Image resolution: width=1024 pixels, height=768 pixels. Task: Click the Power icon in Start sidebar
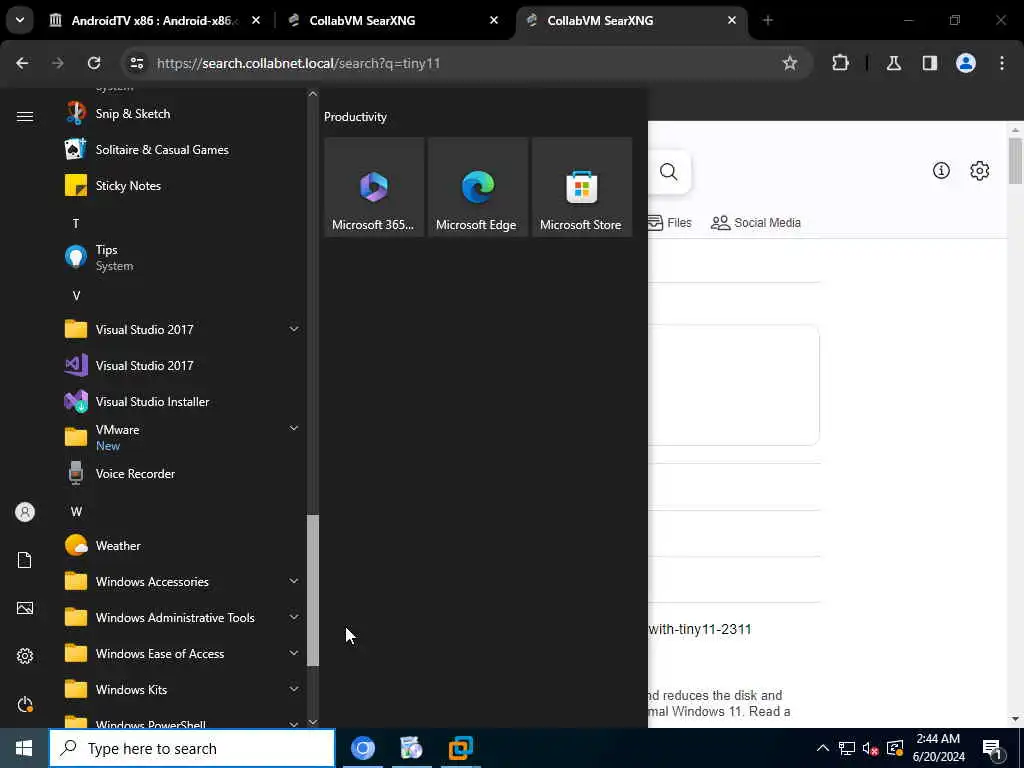coord(25,705)
